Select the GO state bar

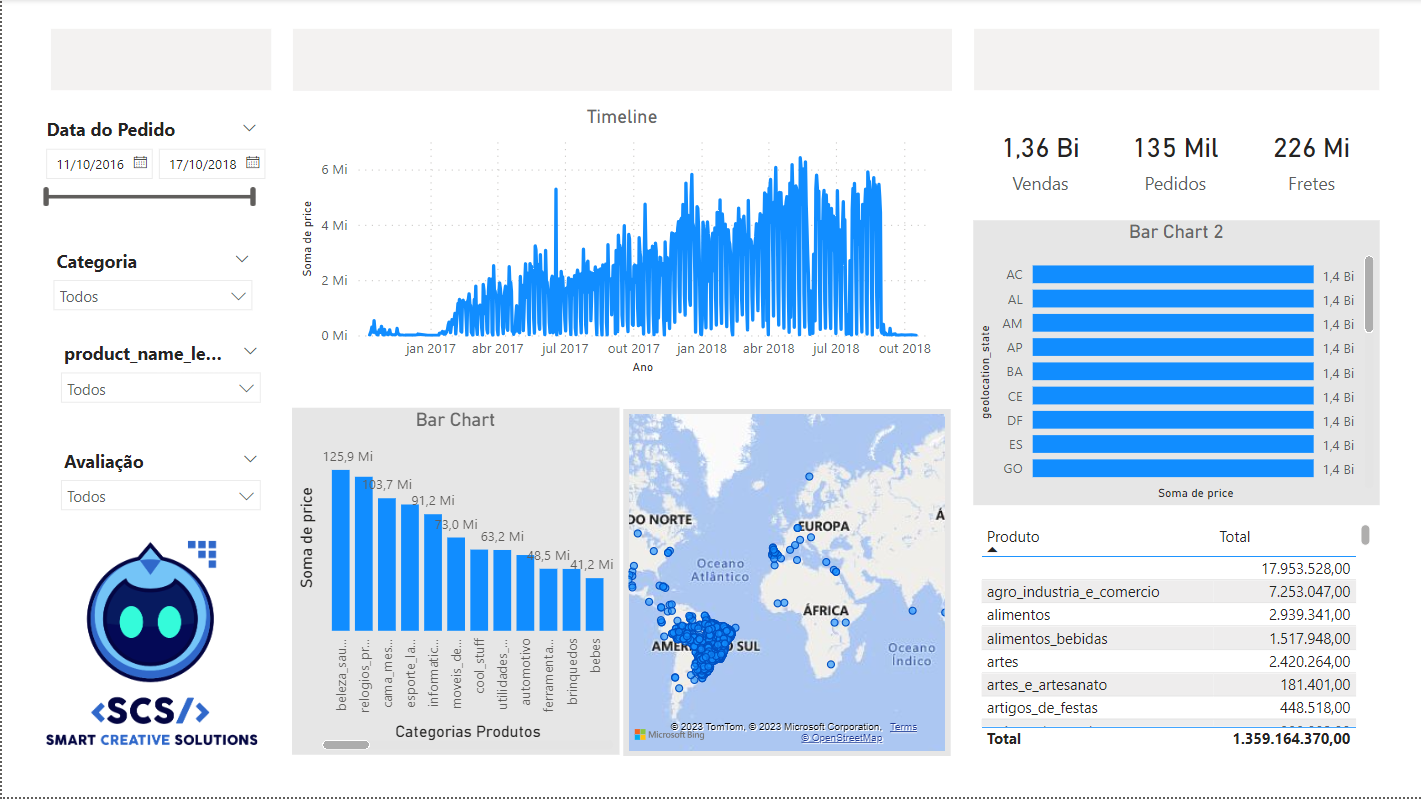(x=1172, y=468)
